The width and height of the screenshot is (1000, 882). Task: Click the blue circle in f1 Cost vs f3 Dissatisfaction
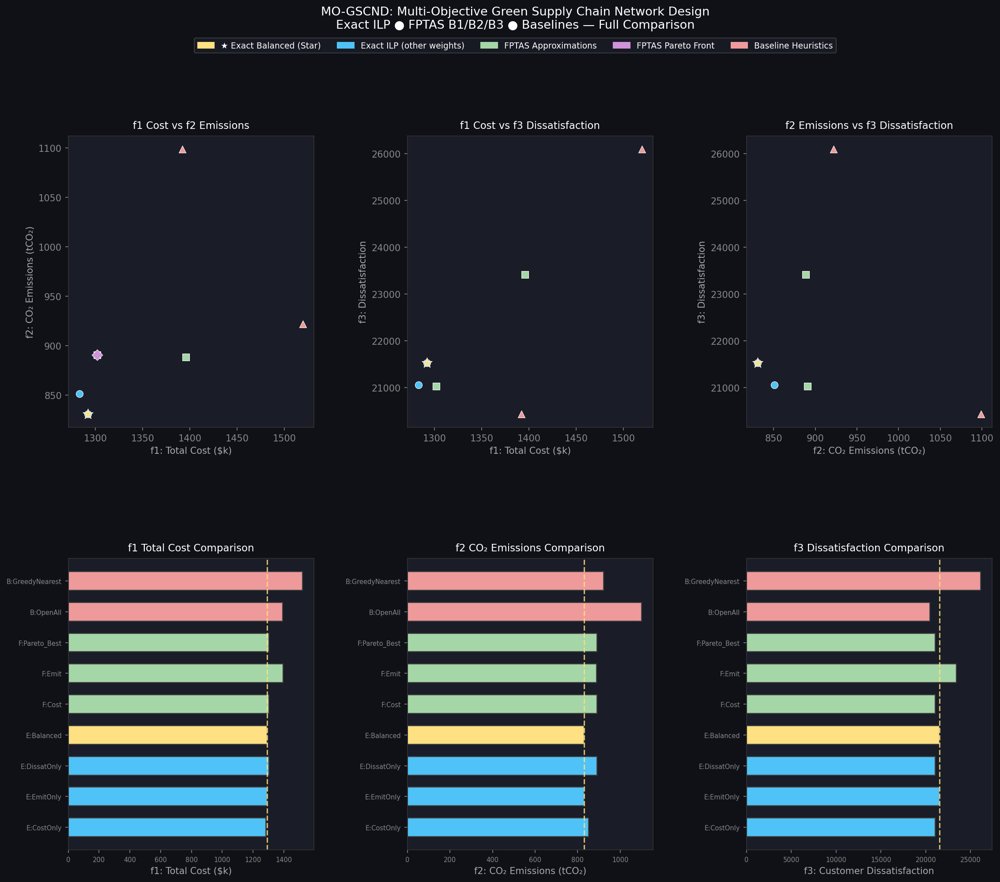[x=419, y=385]
